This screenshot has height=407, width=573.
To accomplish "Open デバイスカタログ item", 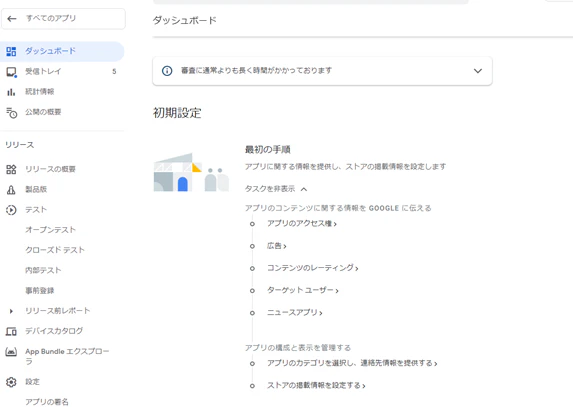I will tap(54, 331).
